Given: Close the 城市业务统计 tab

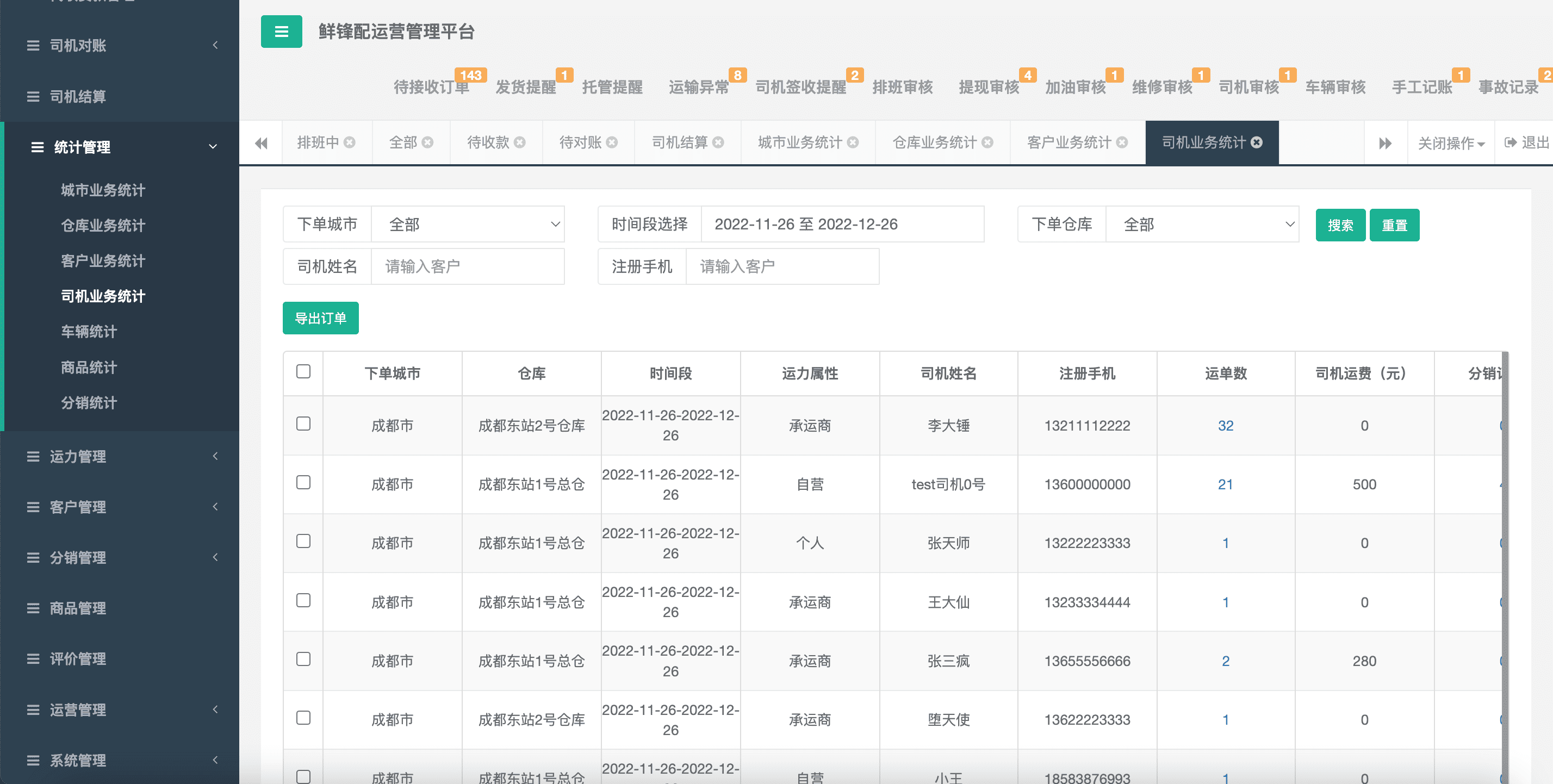Looking at the screenshot, I should (x=853, y=142).
